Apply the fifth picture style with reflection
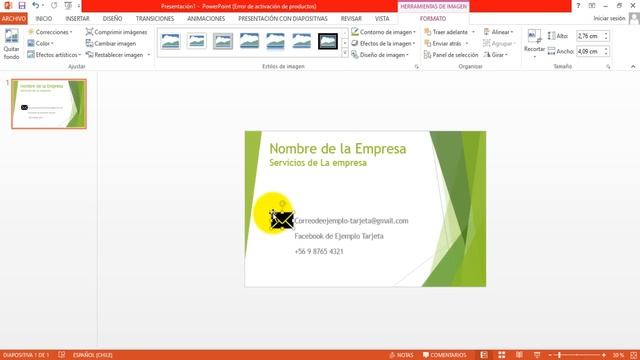Screen dimensions: 640x360 276,41
